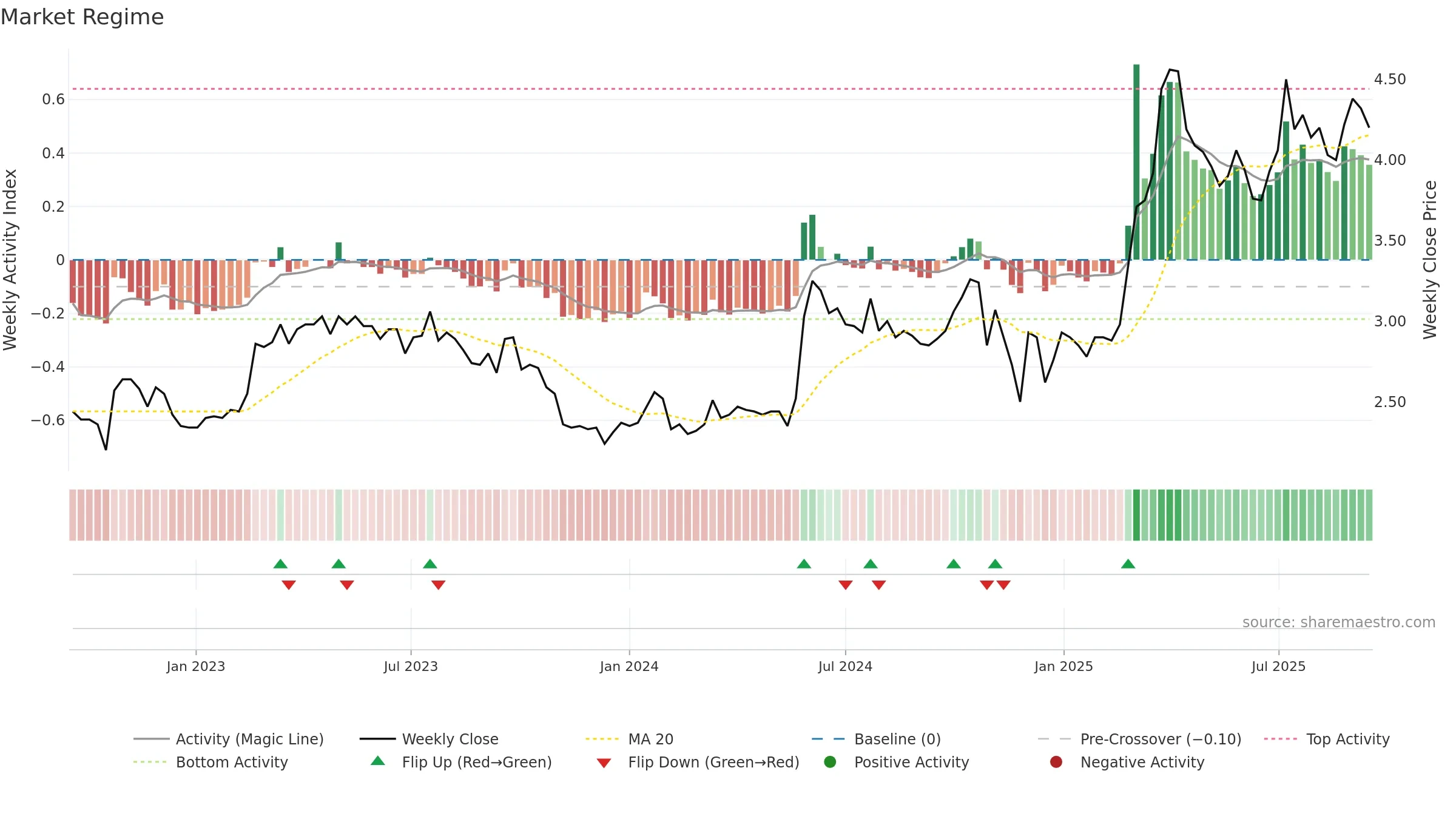Click the Jul 2025 x-axis label
The image size is (1456, 819).
[1278, 666]
